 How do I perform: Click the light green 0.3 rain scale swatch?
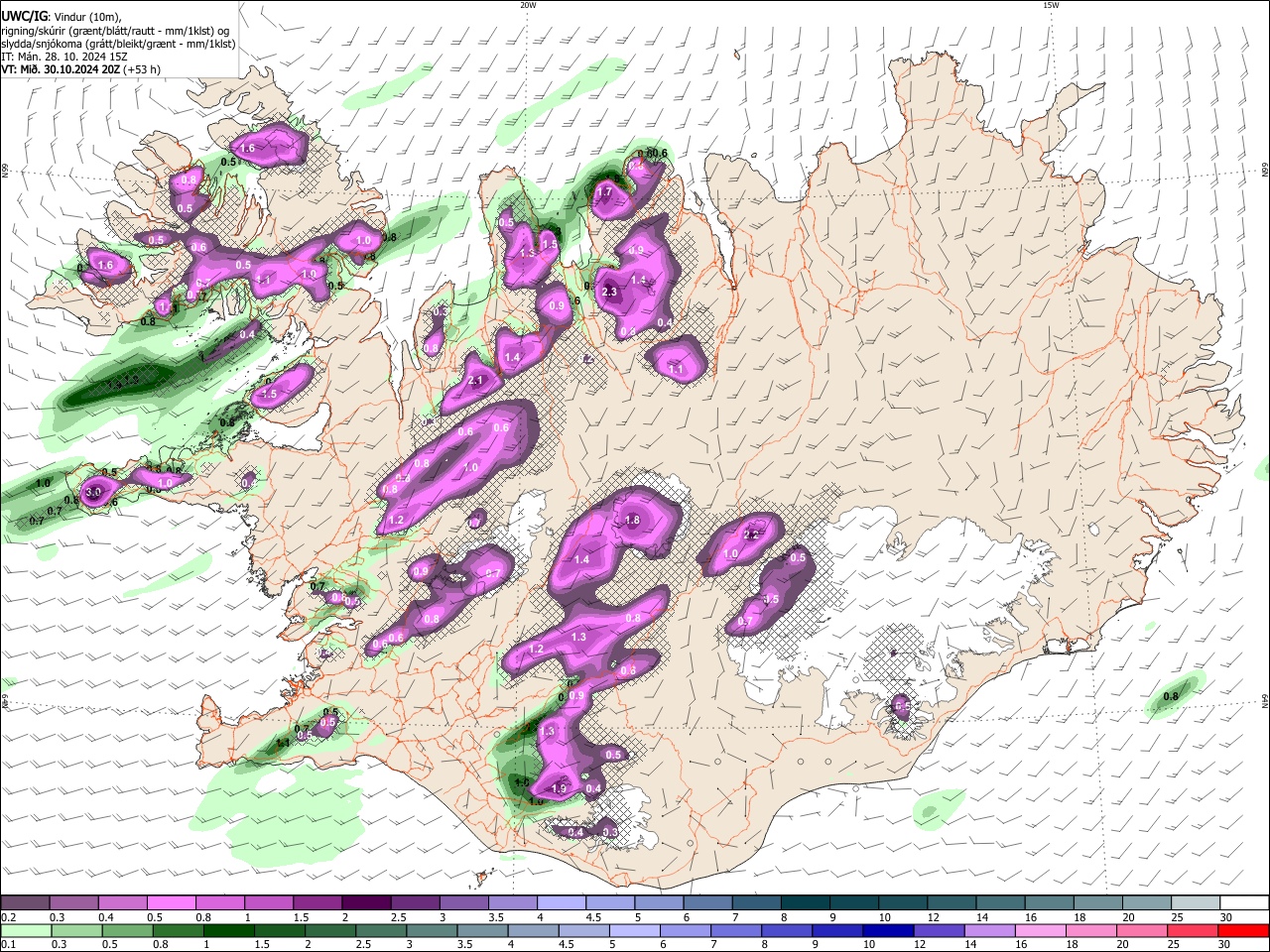76,930
